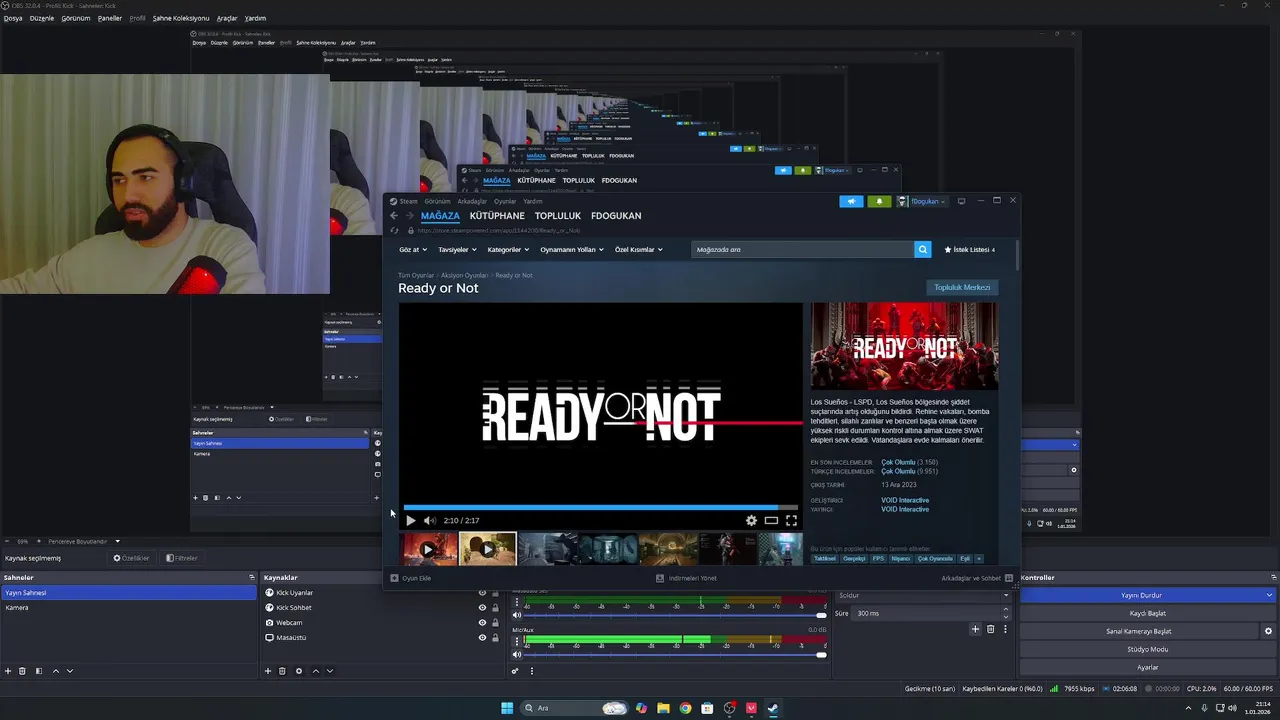
Task: Mute the Steam trailer volume
Action: pyautogui.click(x=430, y=520)
